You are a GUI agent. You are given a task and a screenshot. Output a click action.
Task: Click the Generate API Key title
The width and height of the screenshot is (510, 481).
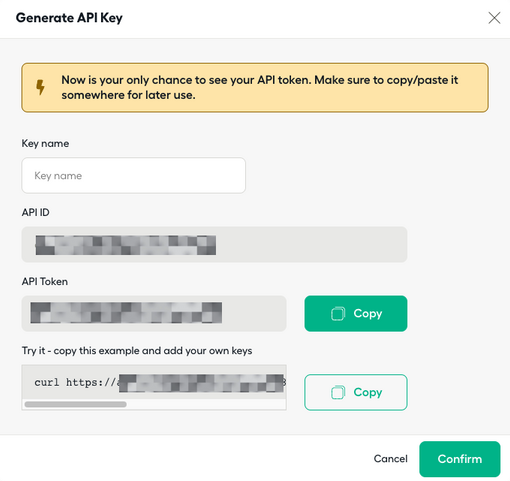[x=69, y=18]
